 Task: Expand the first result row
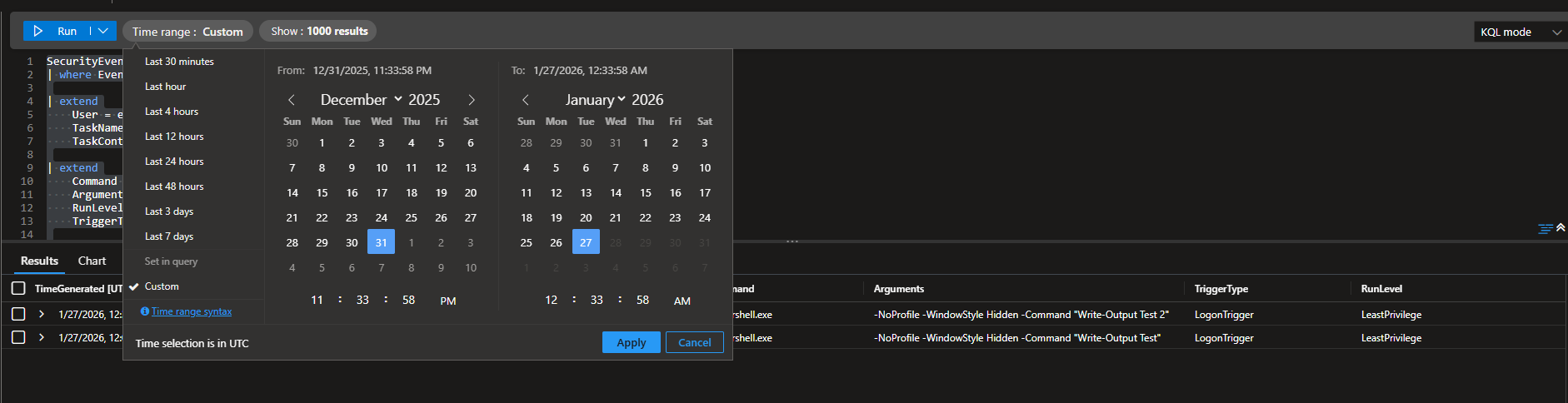pyautogui.click(x=42, y=314)
